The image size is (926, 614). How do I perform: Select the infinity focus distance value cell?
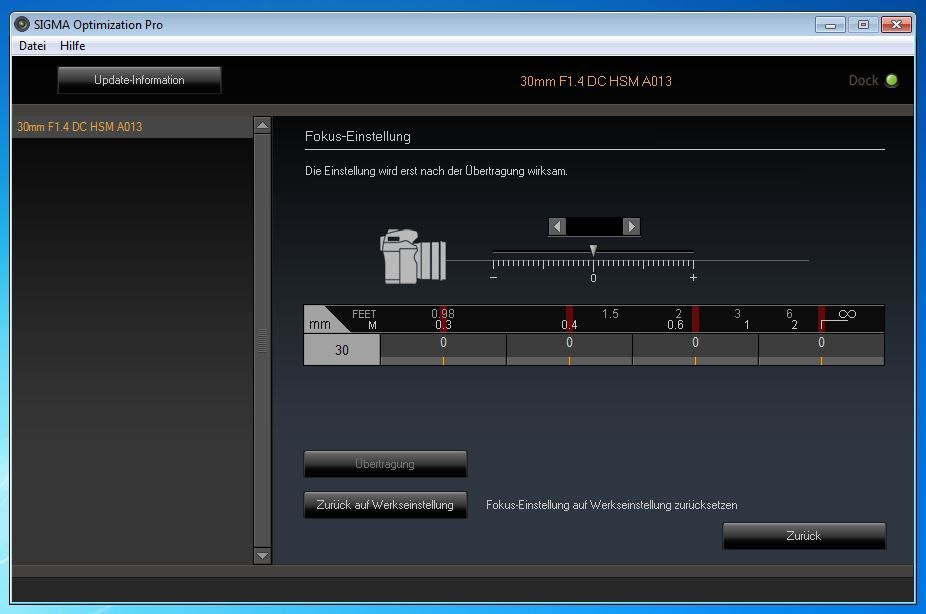(821, 349)
